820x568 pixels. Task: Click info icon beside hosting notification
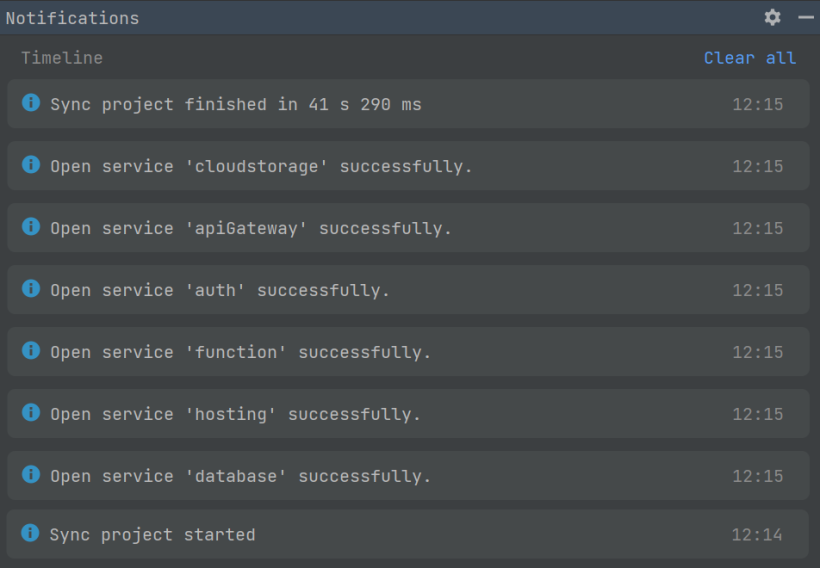[x=31, y=412]
